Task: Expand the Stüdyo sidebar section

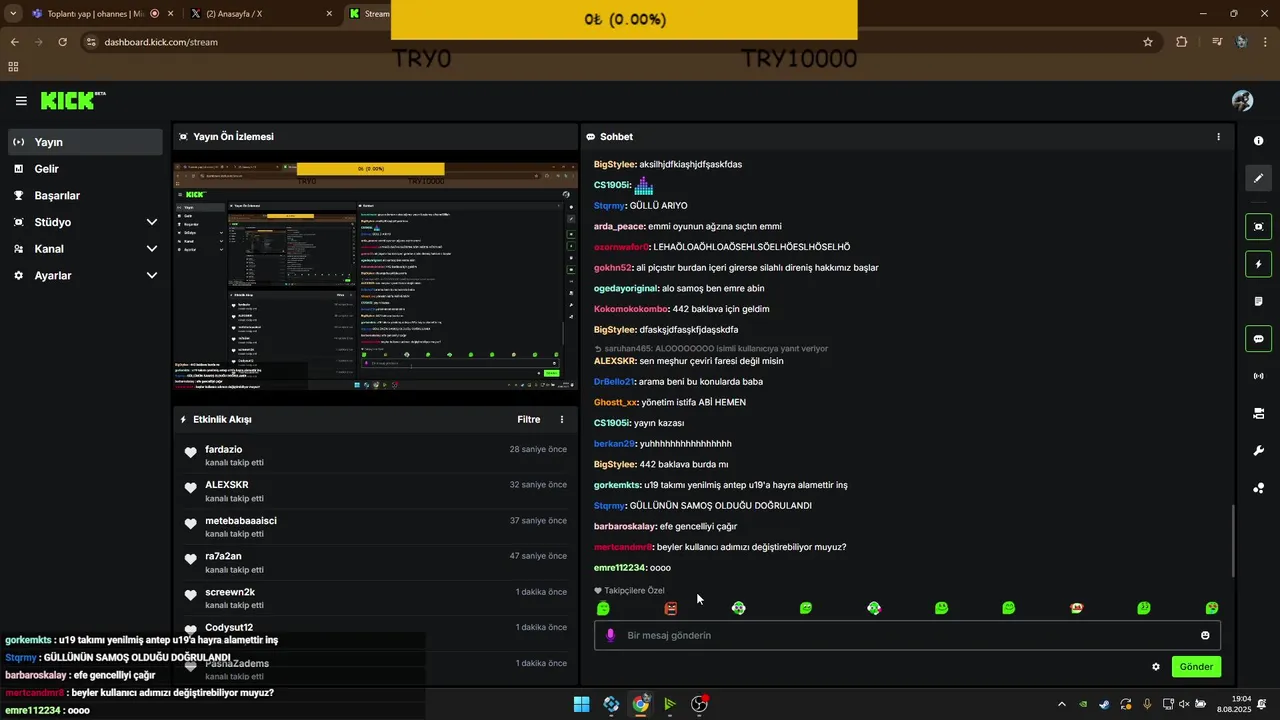Action: (x=152, y=222)
